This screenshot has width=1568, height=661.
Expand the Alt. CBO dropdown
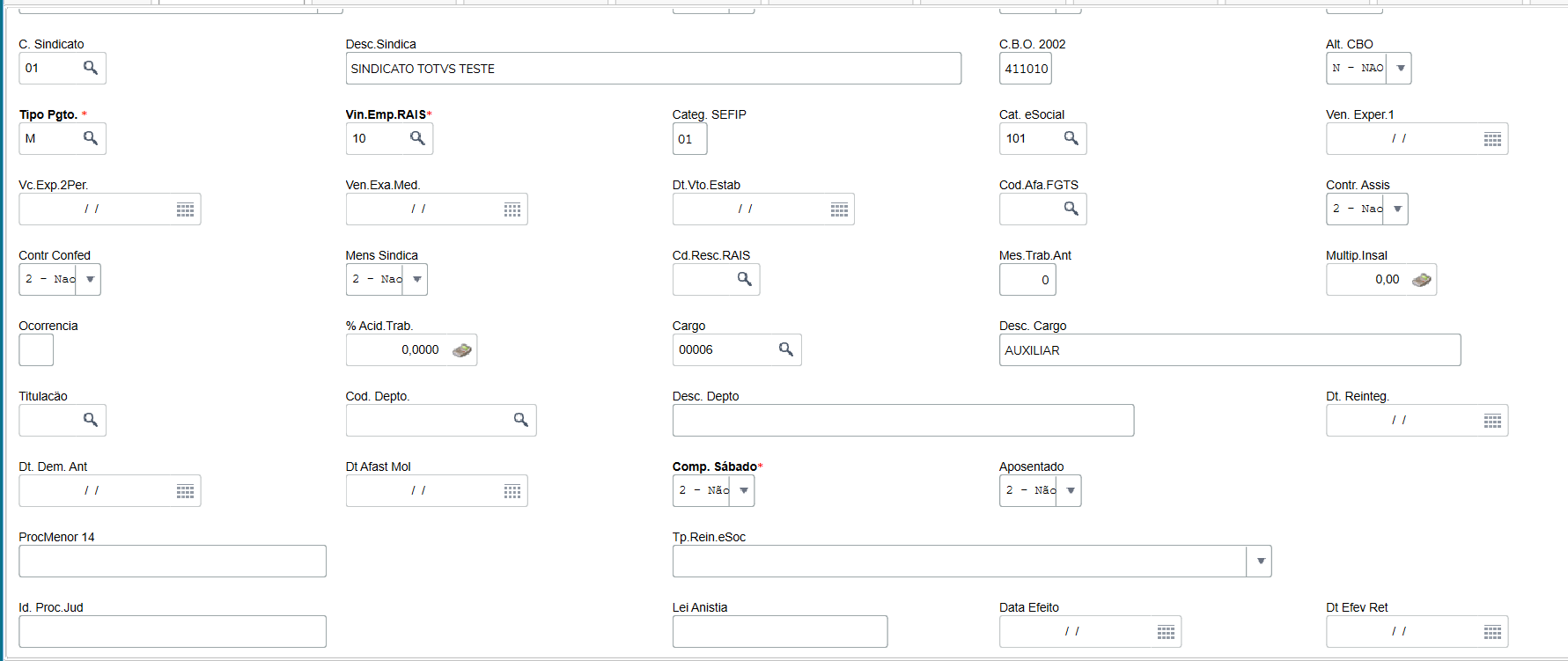[1400, 68]
